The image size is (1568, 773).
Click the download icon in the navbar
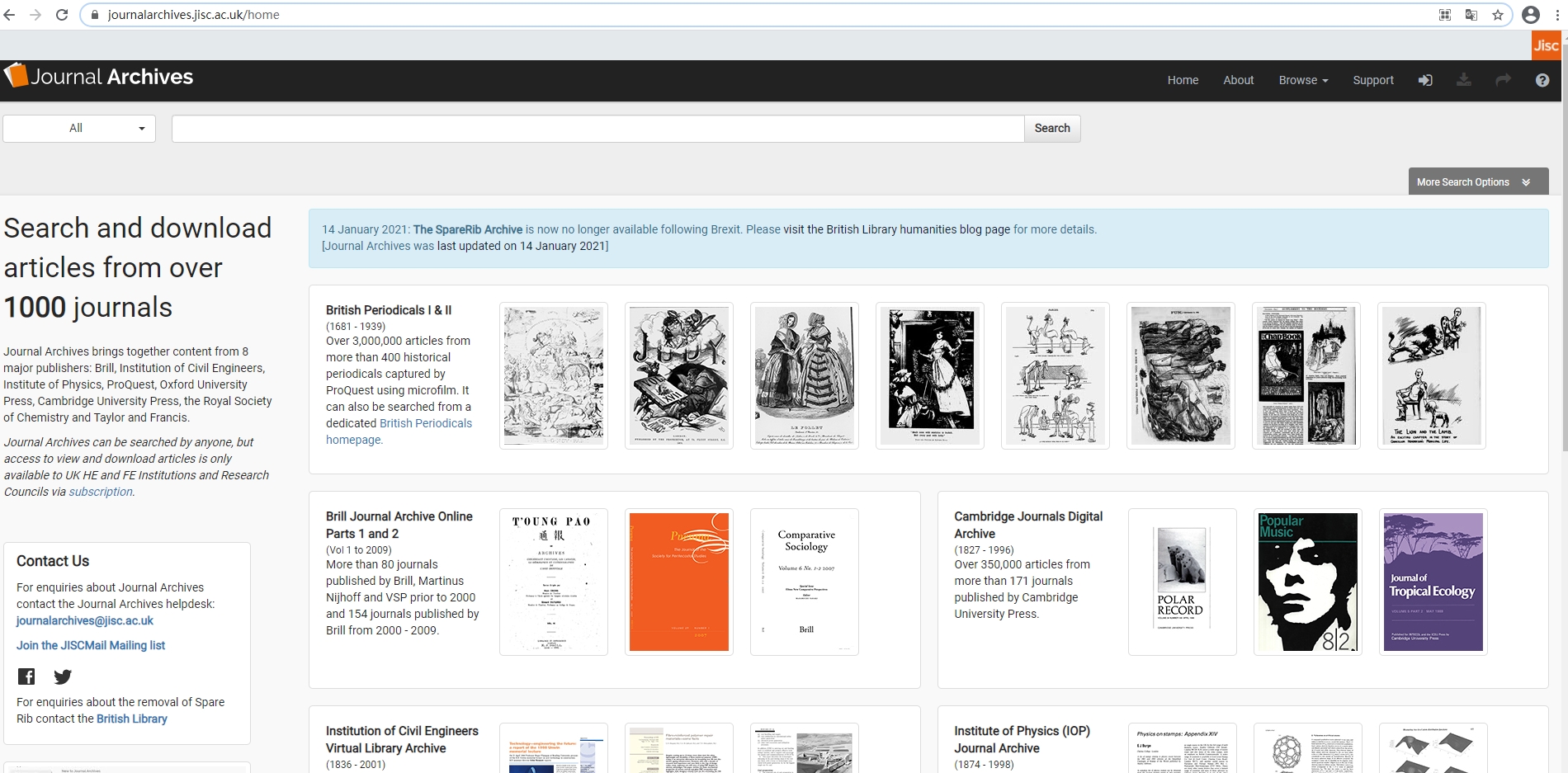pos(1463,80)
